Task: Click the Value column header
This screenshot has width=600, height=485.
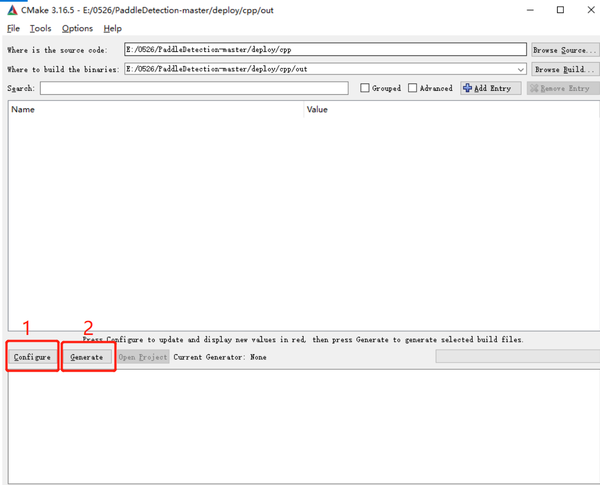Action: coord(452,110)
